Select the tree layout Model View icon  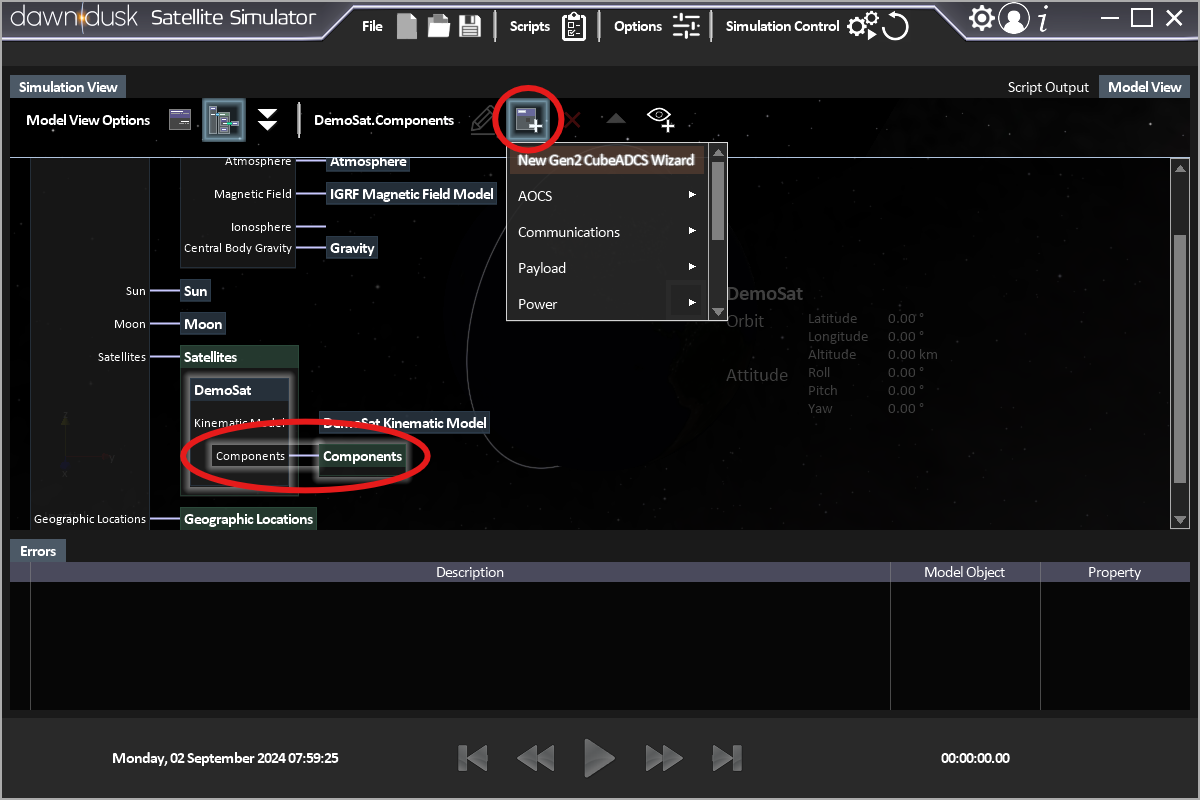click(224, 120)
